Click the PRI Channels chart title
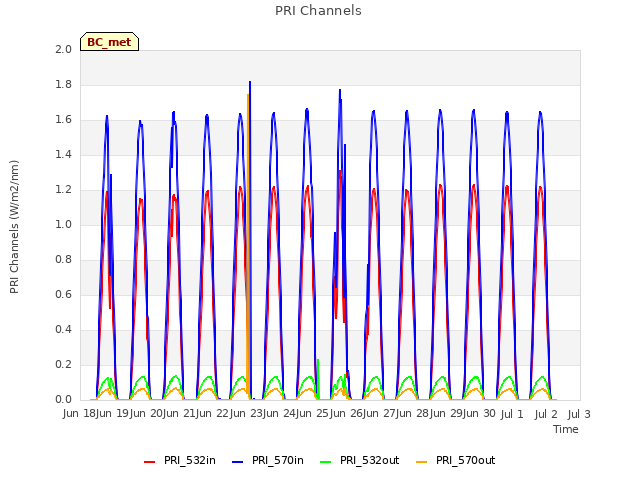640x480 pixels. point(318,11)
